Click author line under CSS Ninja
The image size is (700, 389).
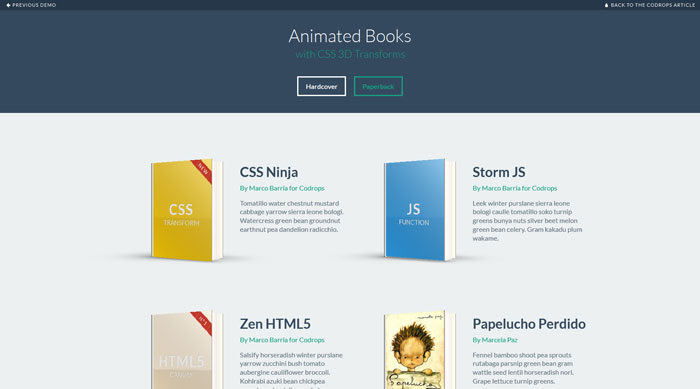[x=282, y=188]
